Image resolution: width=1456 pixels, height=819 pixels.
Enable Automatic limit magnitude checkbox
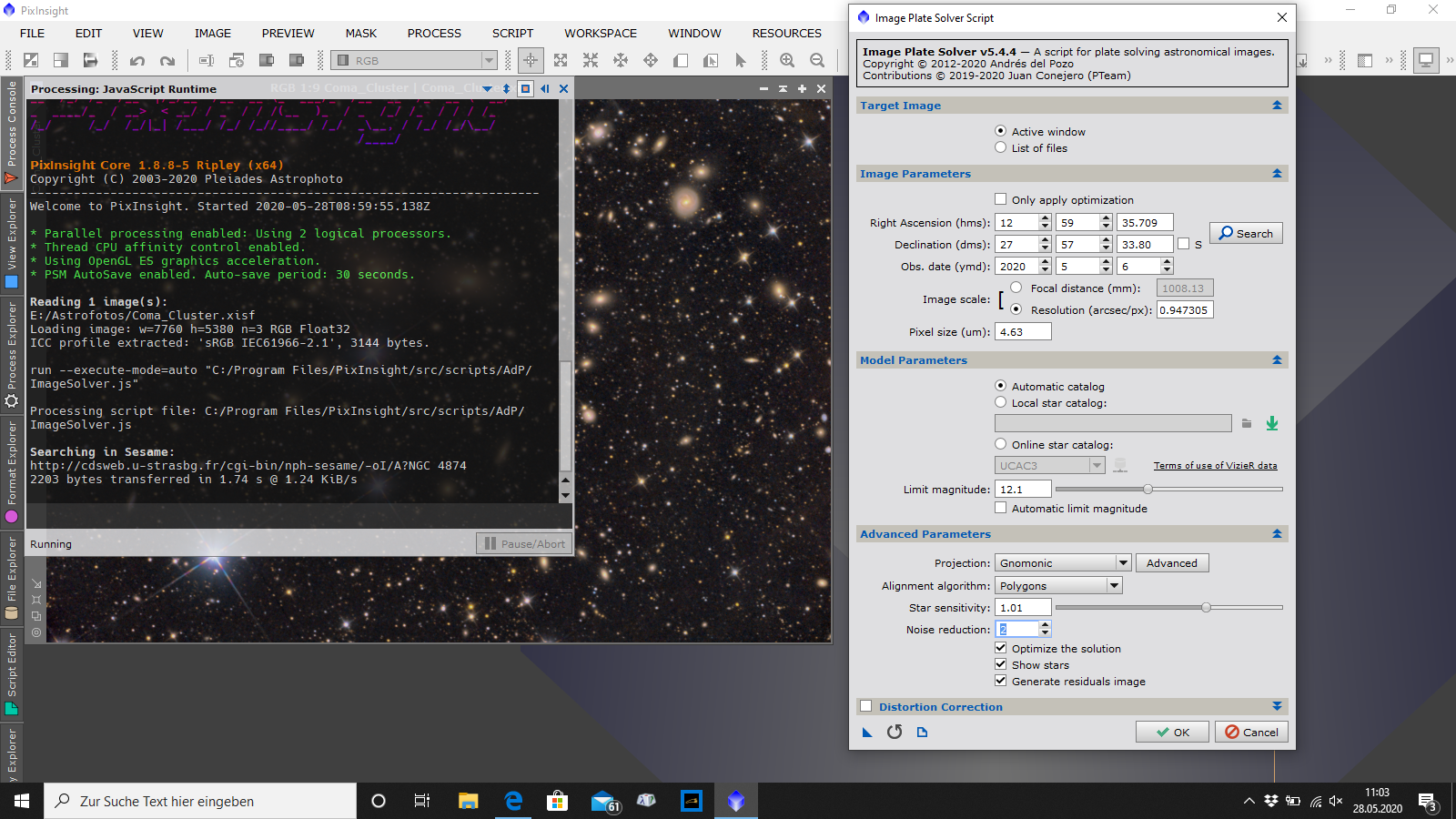(x=1001, y=508)
